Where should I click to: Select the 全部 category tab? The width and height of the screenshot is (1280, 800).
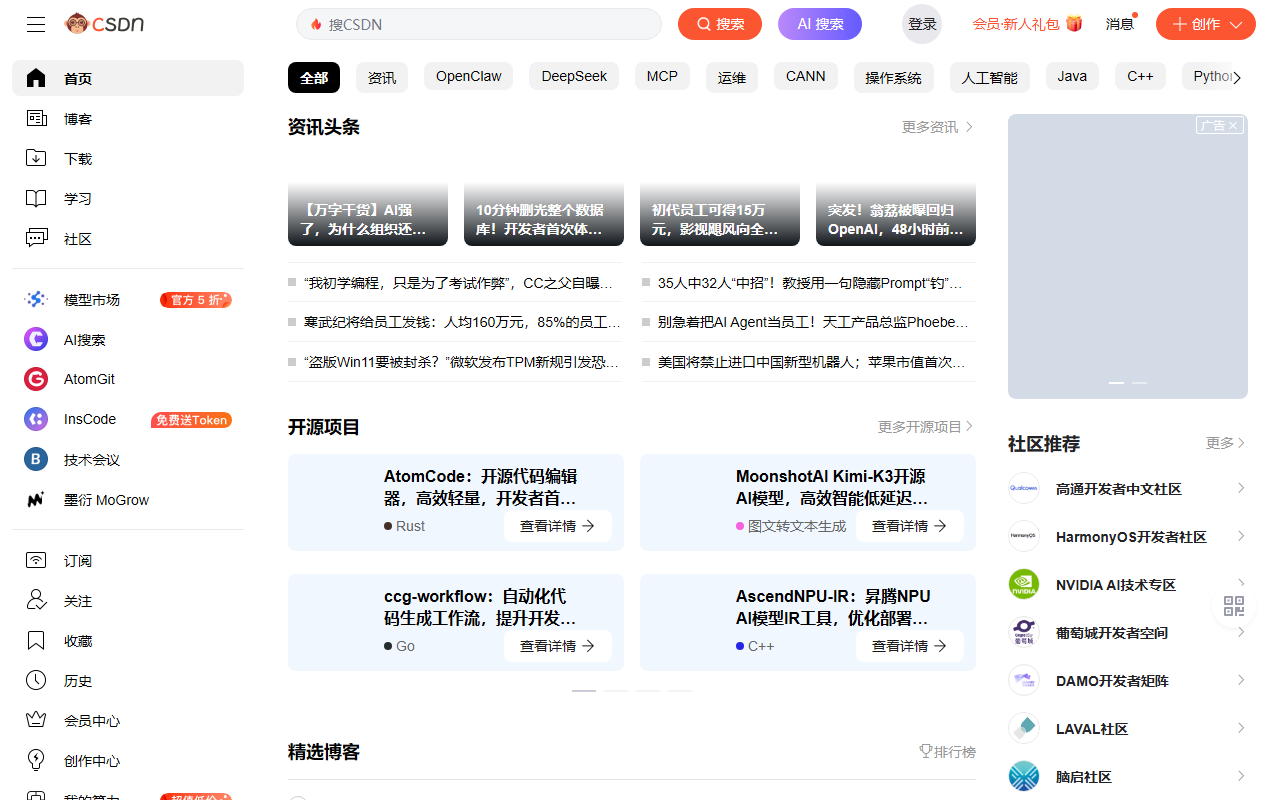point(314,77)
